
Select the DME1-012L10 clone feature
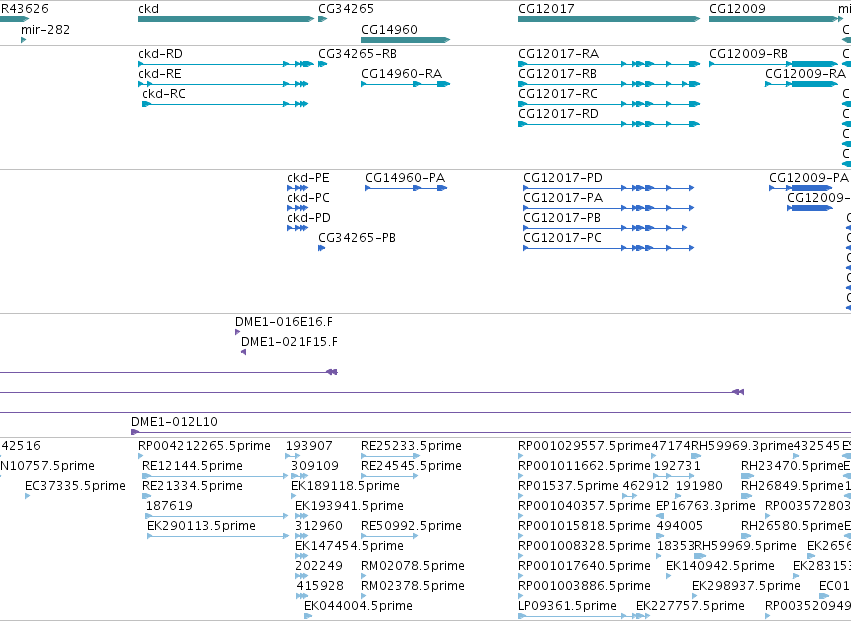click(491, 432)
